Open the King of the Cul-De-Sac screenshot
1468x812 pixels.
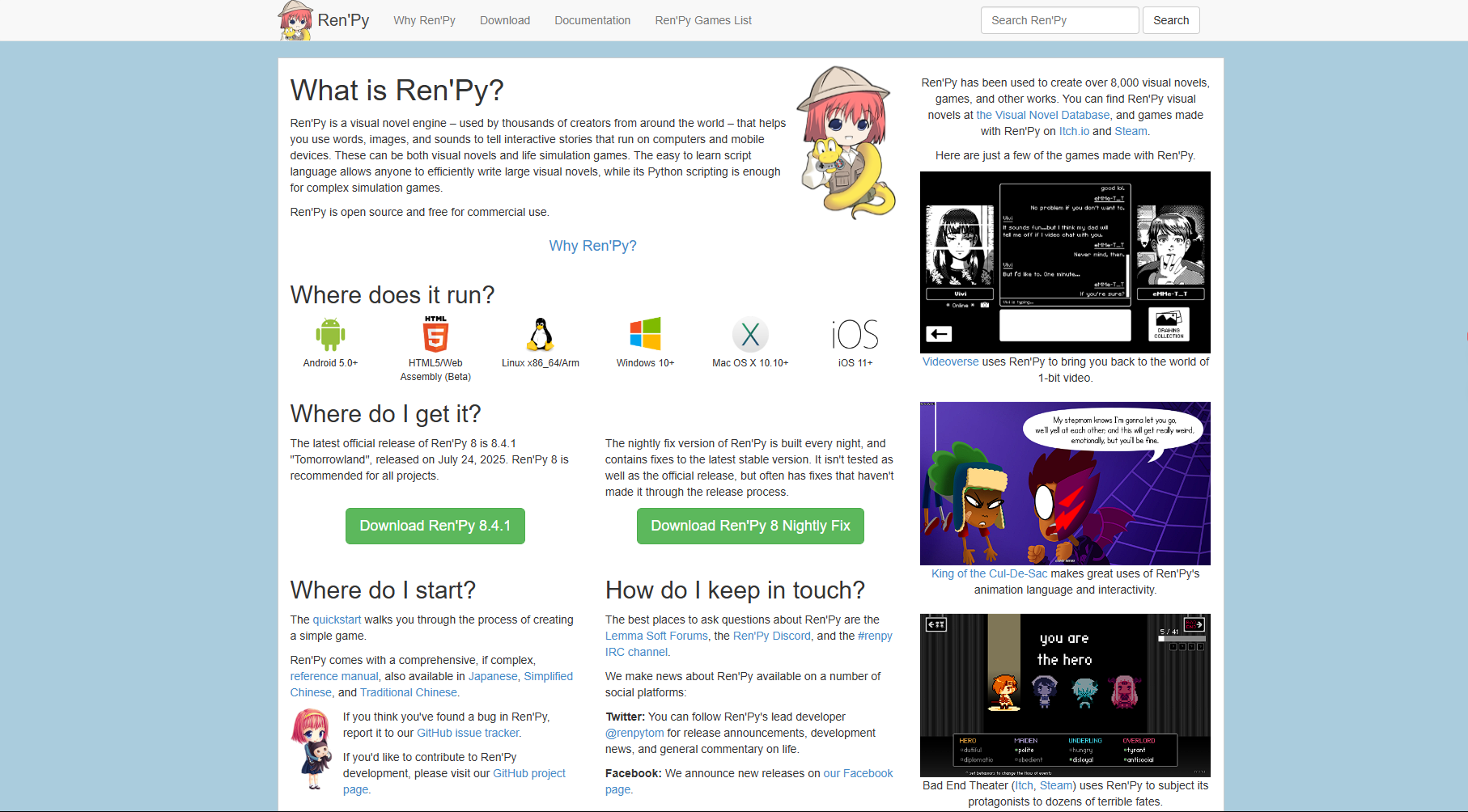1065,484
